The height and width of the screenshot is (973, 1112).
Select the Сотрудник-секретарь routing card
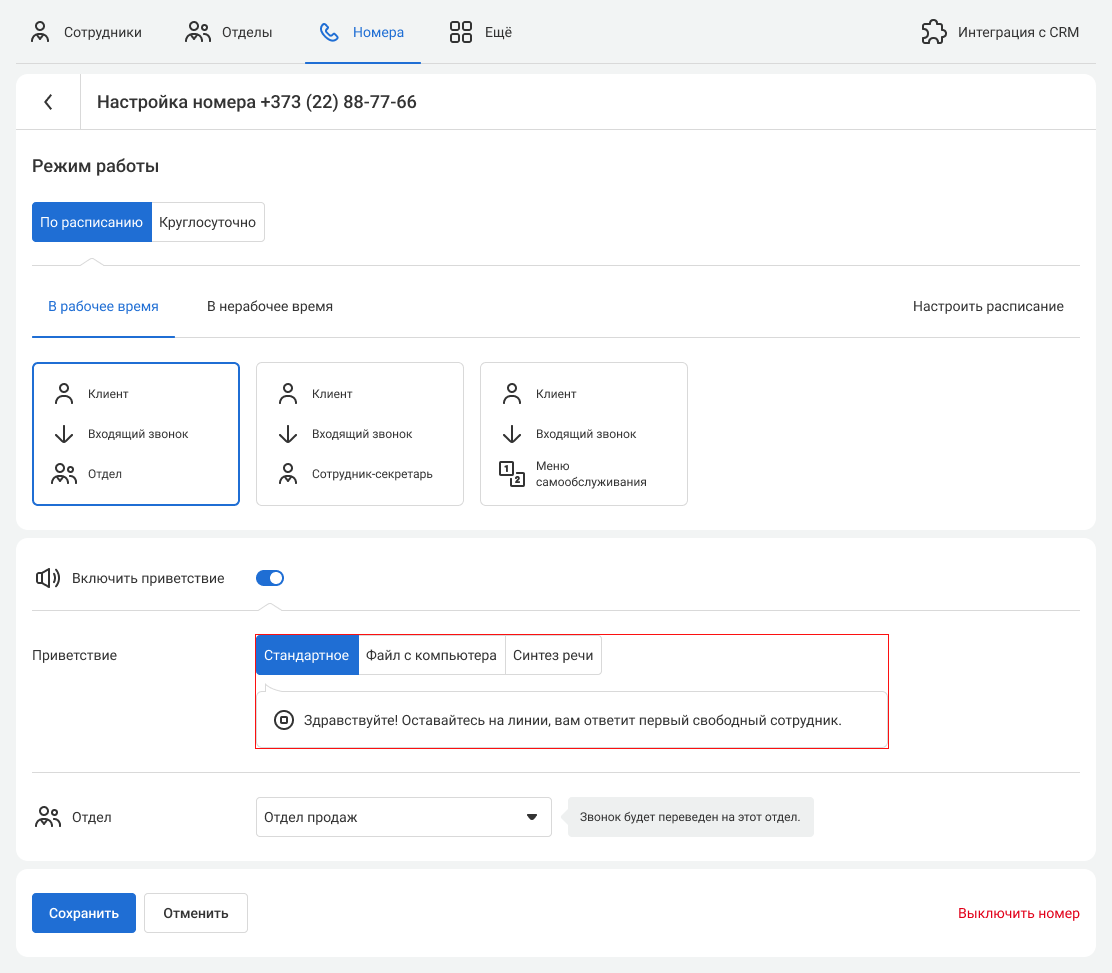[360, 434]
